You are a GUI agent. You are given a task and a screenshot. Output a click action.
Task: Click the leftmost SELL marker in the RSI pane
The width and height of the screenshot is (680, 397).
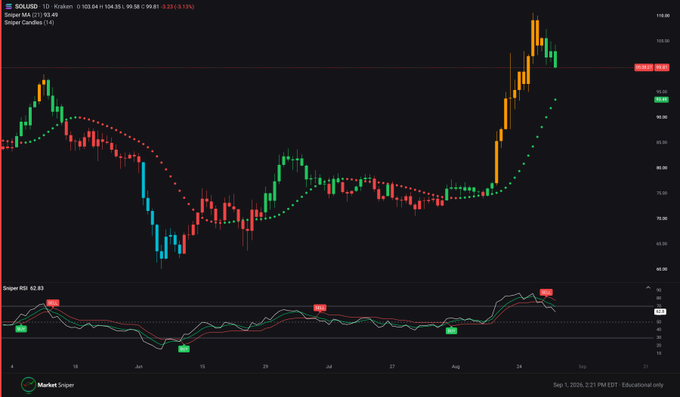(52, 302)
